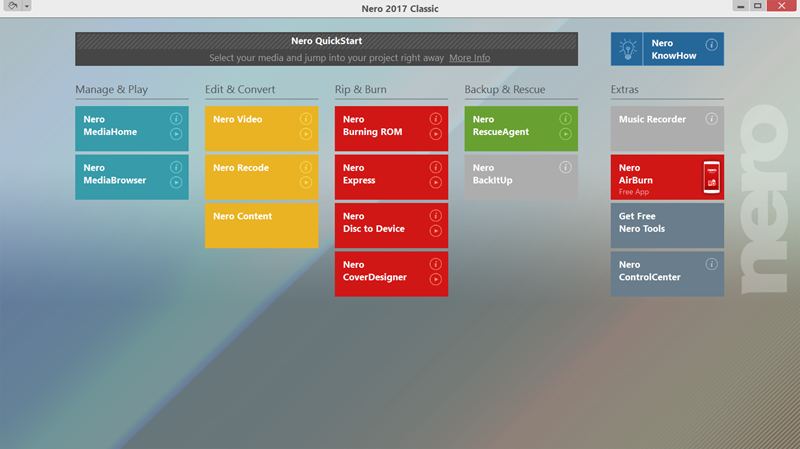Click info icon on Nero BackItUp tile
The width and height of the screenshot is (800, 449).
[565, 167]
